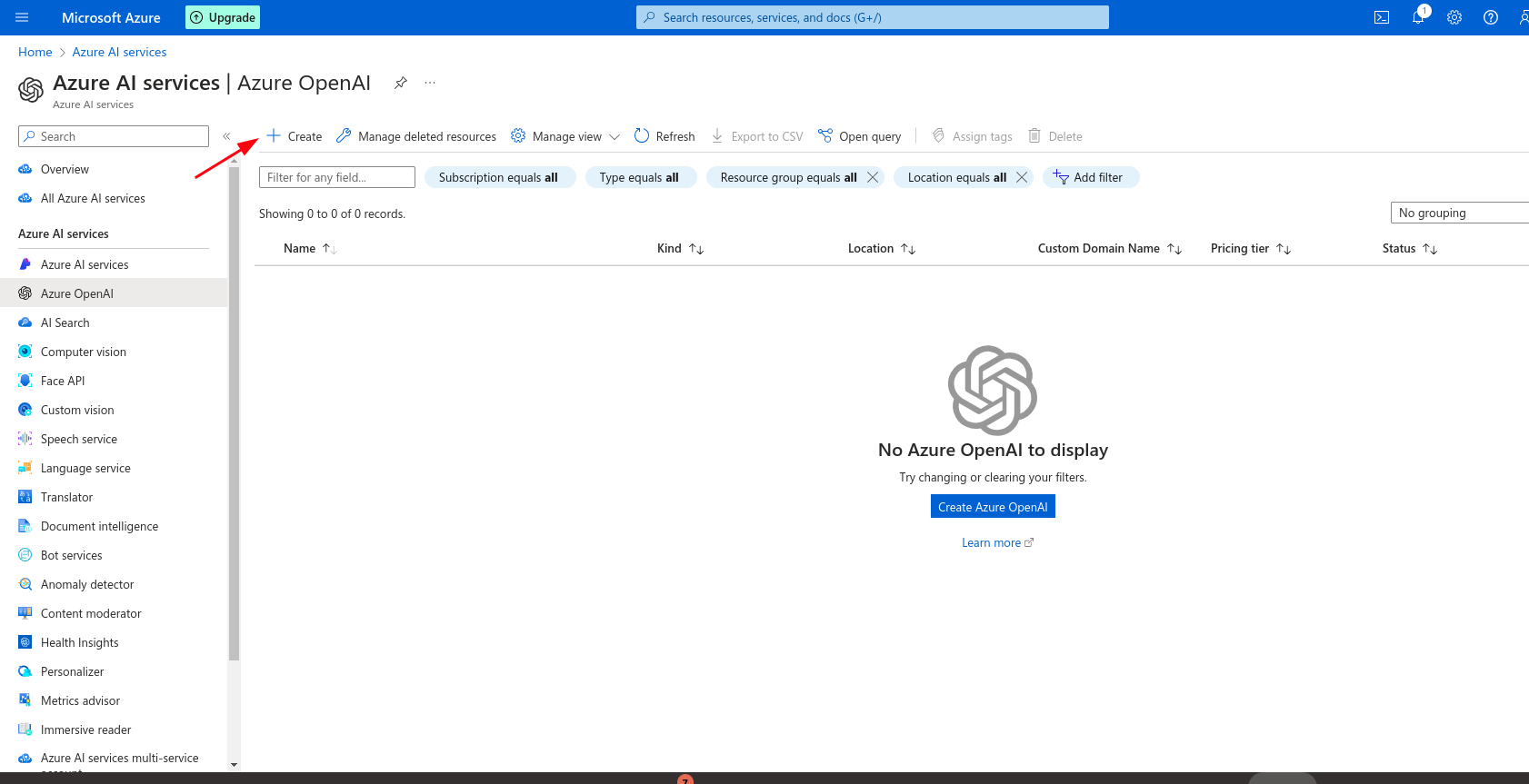1529x784 pixels.
Task: Sort by Pricing tier column
Action: [x=1251, y=248]
